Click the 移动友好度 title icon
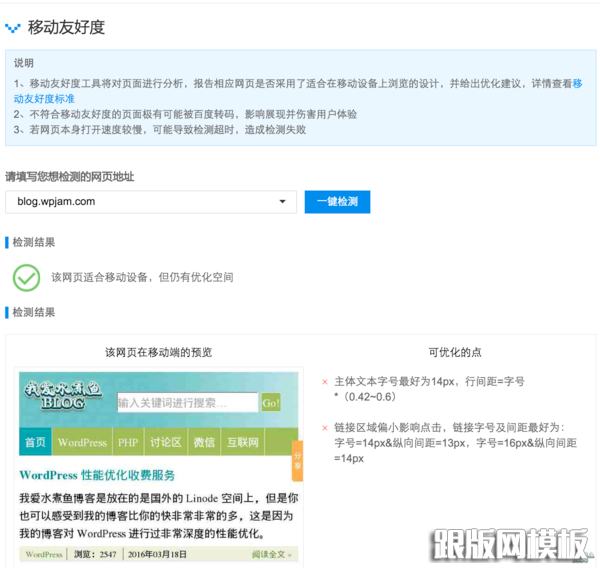The image size is (600, 568). [13, 28]
